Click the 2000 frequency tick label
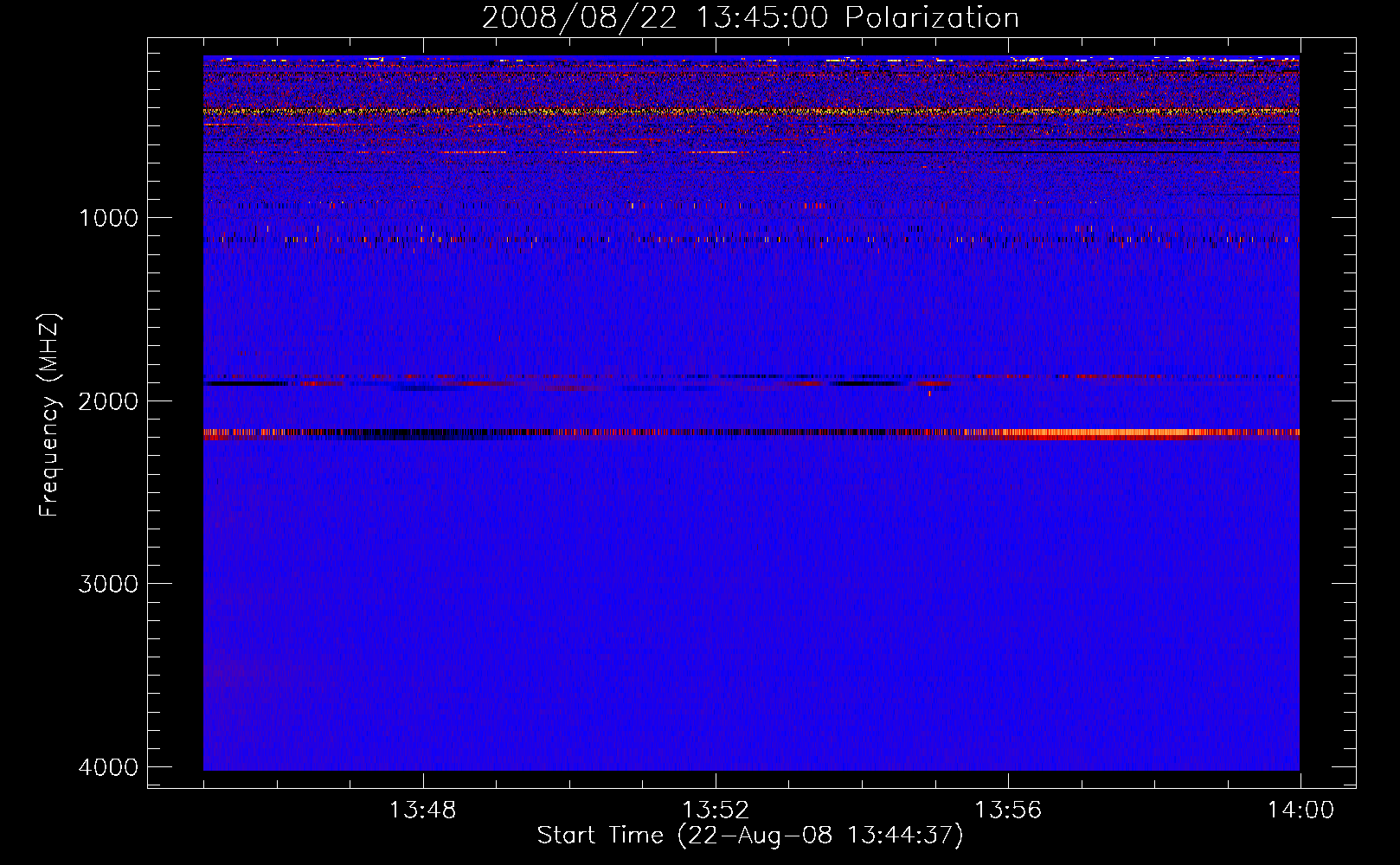This screenshot has width=1400, height=865. click(108, 401)
